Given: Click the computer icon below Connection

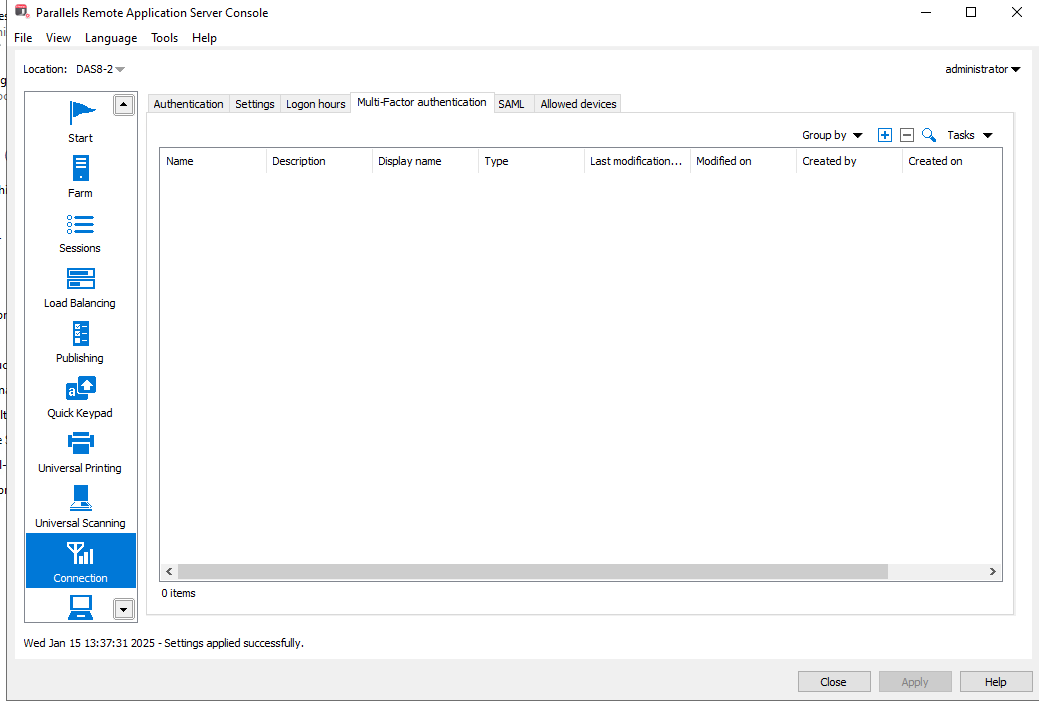Looking at the screenshot, I should pyautogui.click(x=81, y=606).
